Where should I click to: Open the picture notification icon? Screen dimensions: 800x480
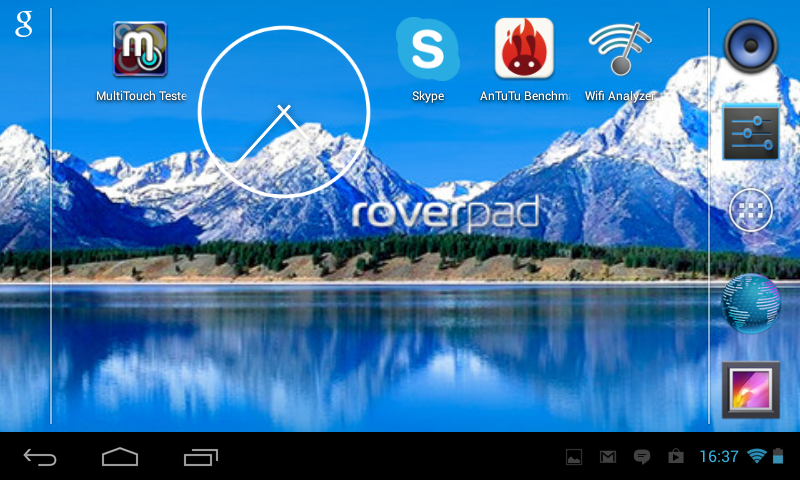click(x=574, y=457)
